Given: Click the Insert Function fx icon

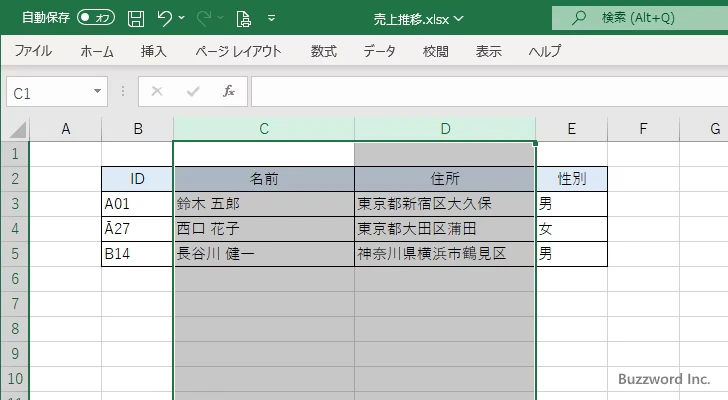Looking at the screenshot, I should click(229, 91).
